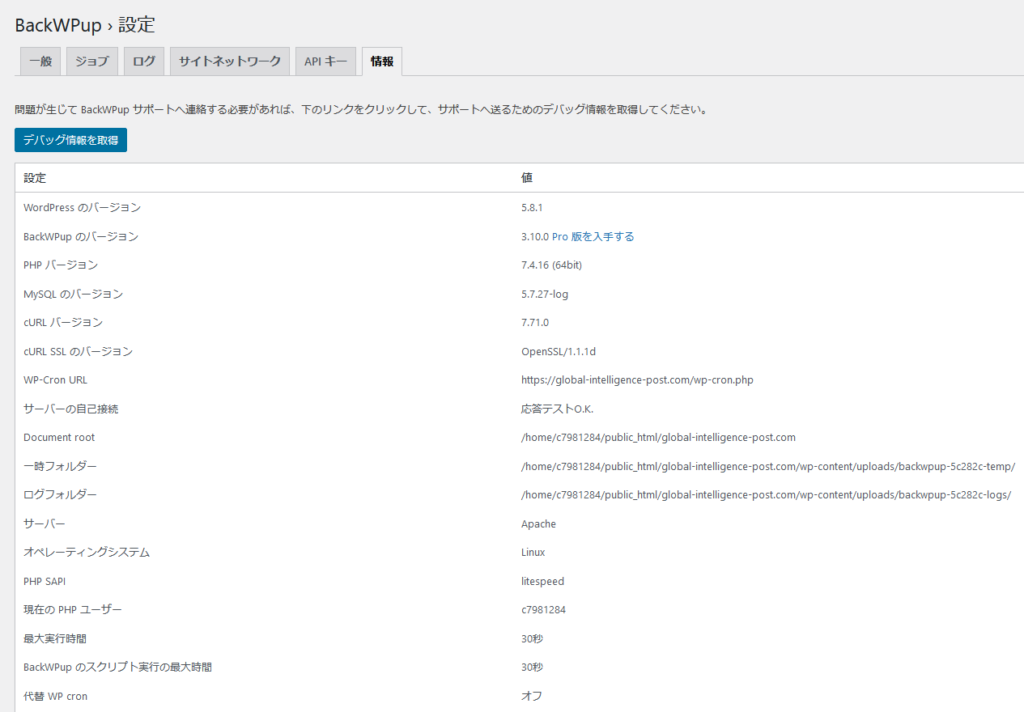Click the 値 column header
1024x712 pixels.
click(x=526, y=178)
